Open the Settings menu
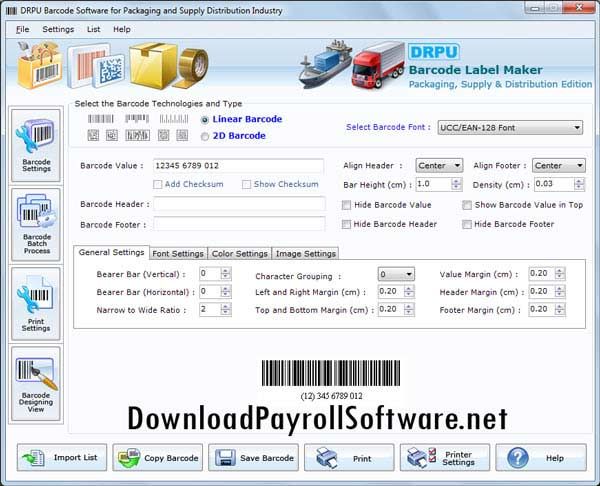Viewport: 600px width, 486px height. tap(58, 29)
